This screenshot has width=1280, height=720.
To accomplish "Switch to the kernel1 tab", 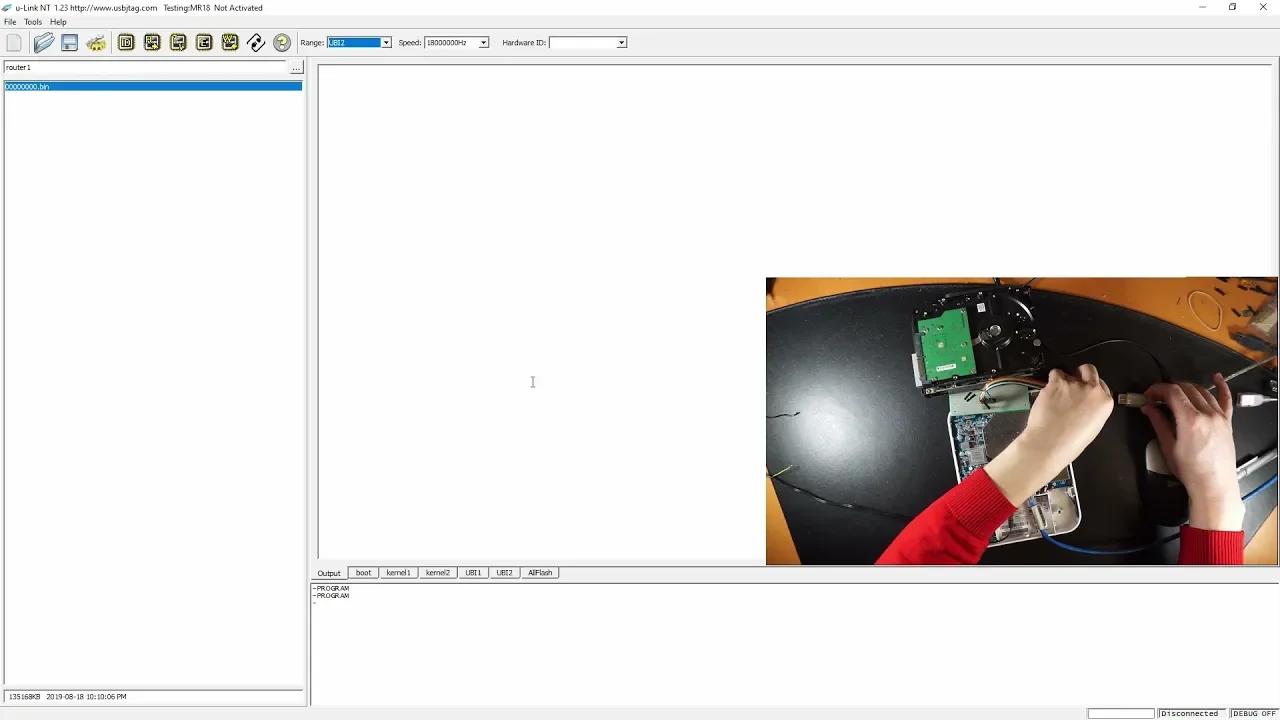I will tap(398, 572).
